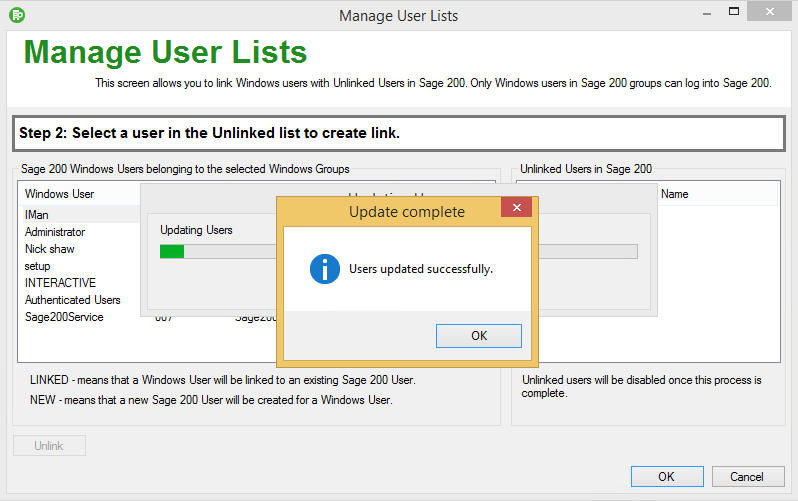
Task: Click OK at bottom of main window
Action: [666, 477]
